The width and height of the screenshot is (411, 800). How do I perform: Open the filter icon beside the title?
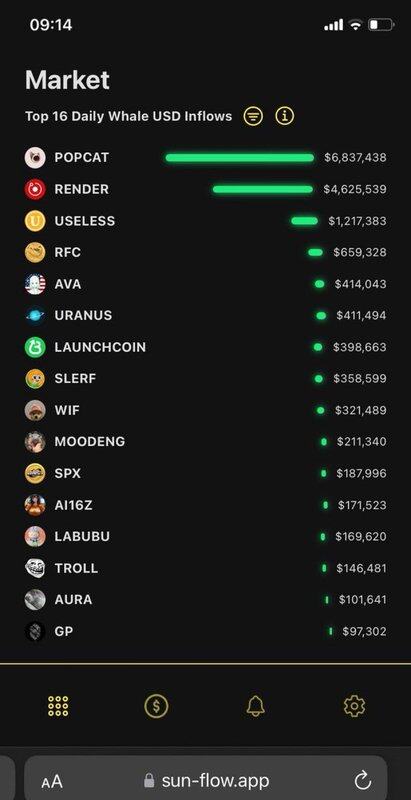click(253, 116)
